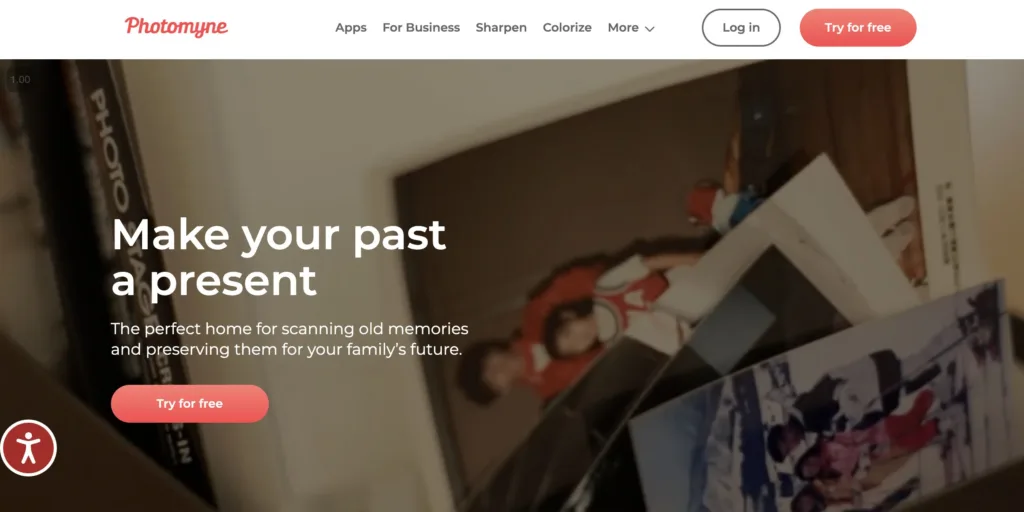Open the Apps menu item
The image size is (1024, 512).
(x=351, y=27)
